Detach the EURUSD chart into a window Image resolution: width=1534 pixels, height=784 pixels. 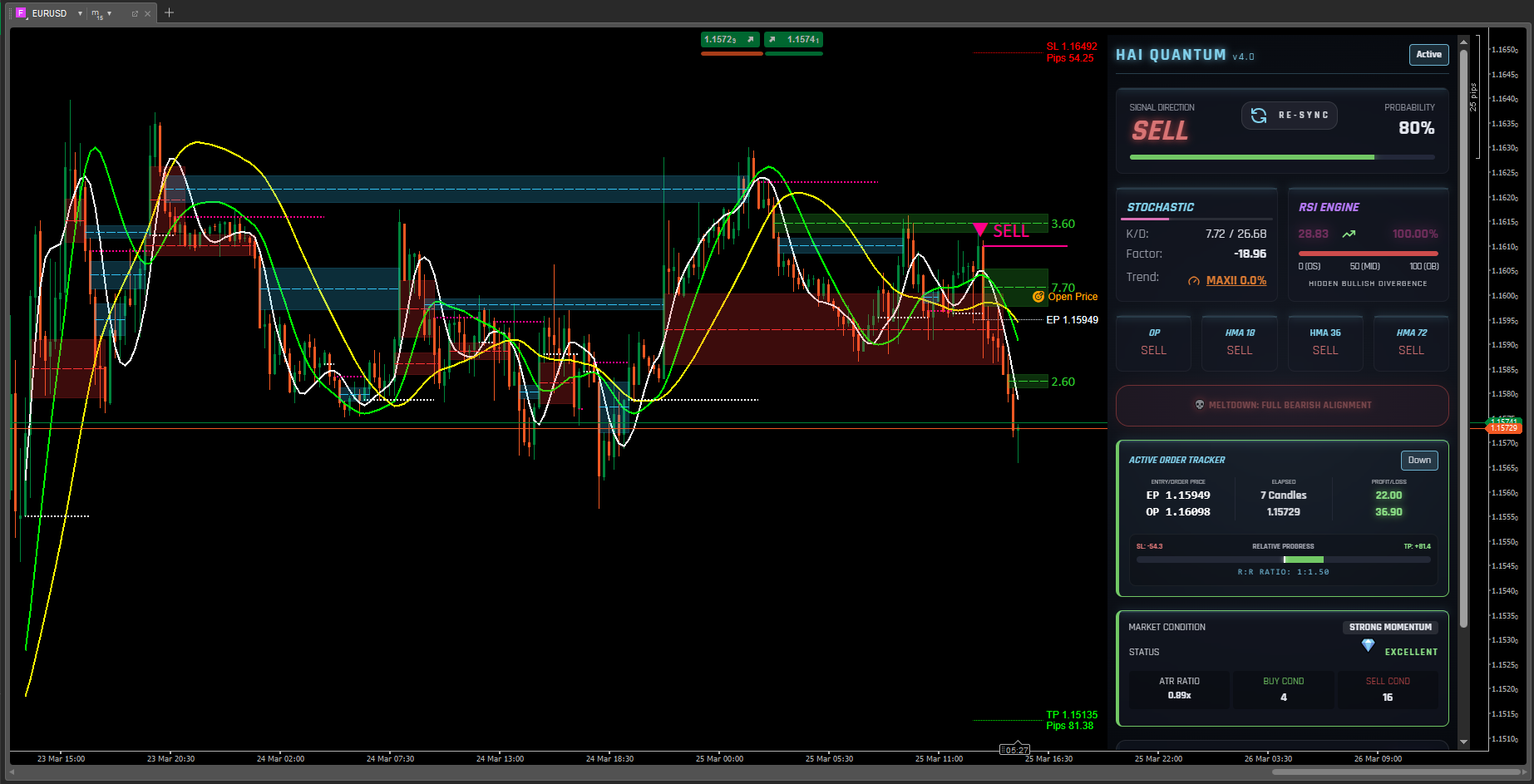click(135, 13)
